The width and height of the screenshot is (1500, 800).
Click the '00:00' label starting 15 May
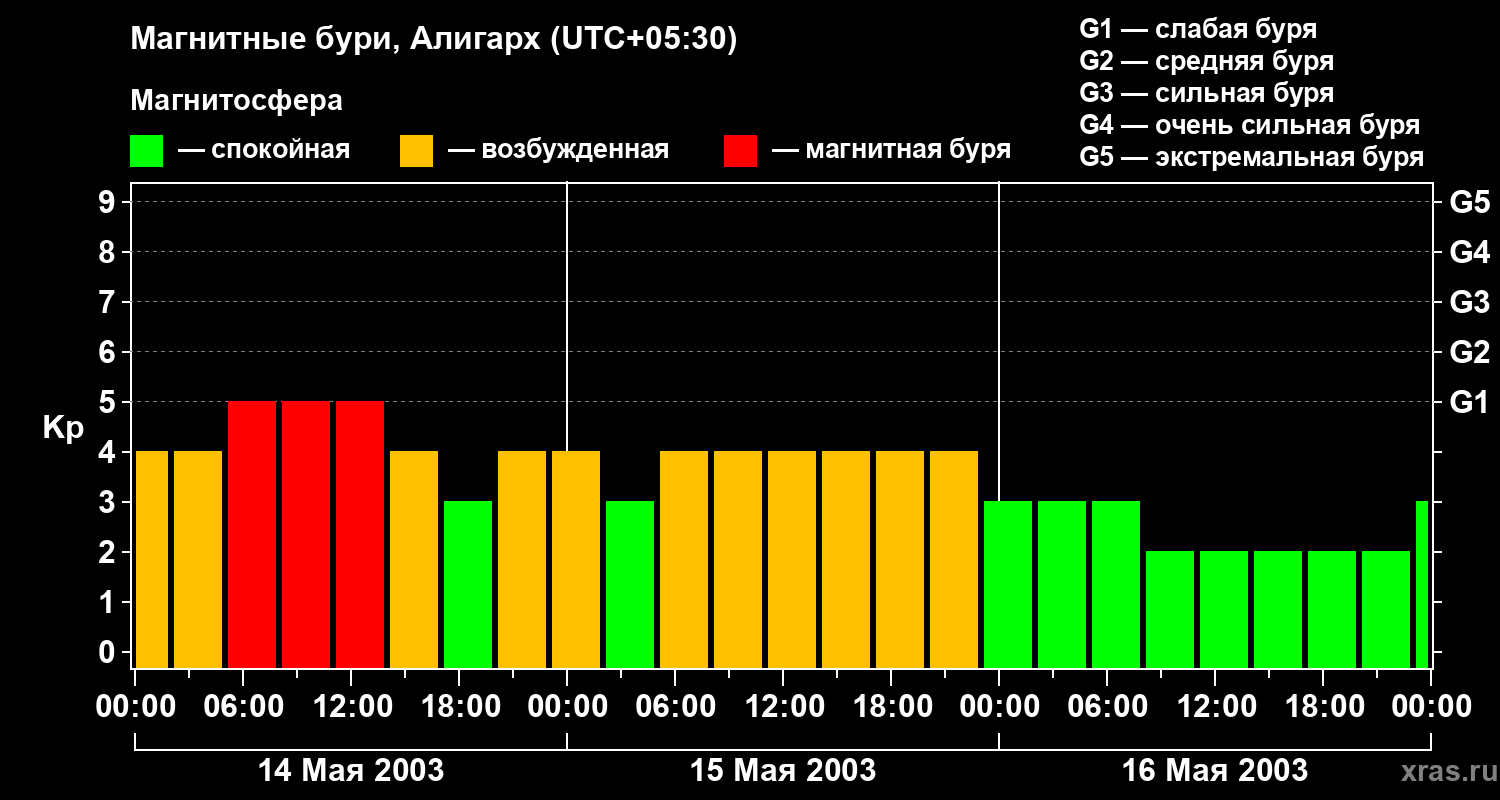tap(567, 707)
